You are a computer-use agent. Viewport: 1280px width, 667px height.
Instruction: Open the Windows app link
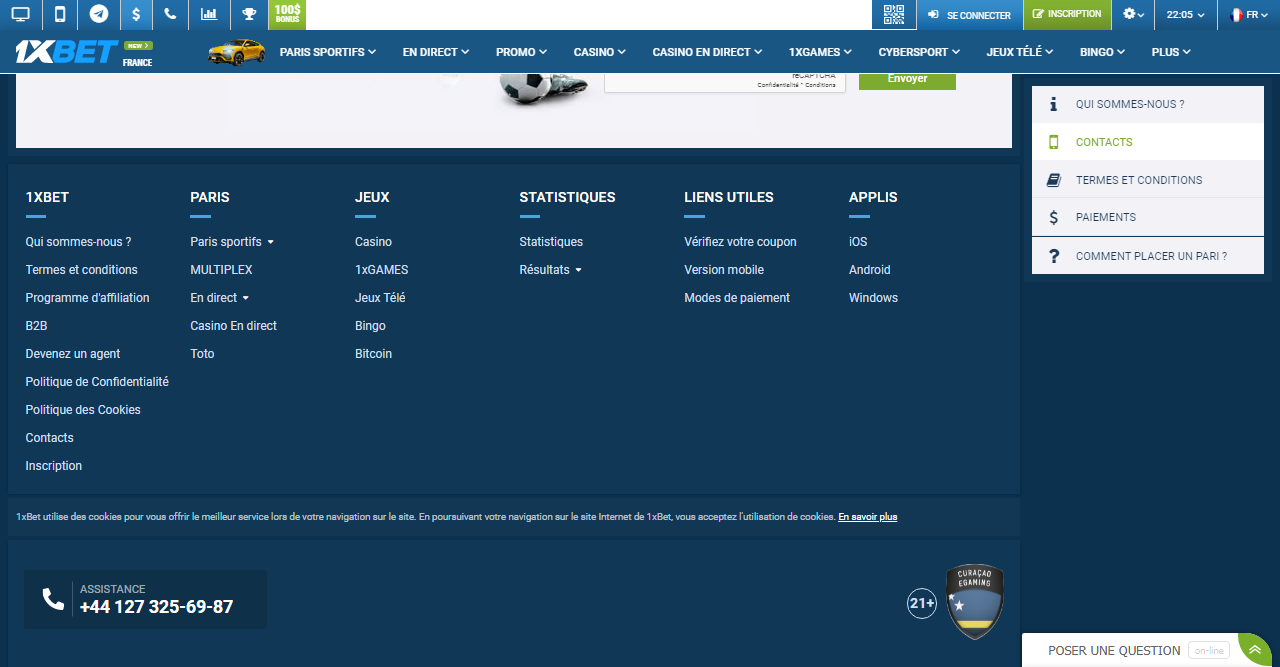(x=873, y=298)
